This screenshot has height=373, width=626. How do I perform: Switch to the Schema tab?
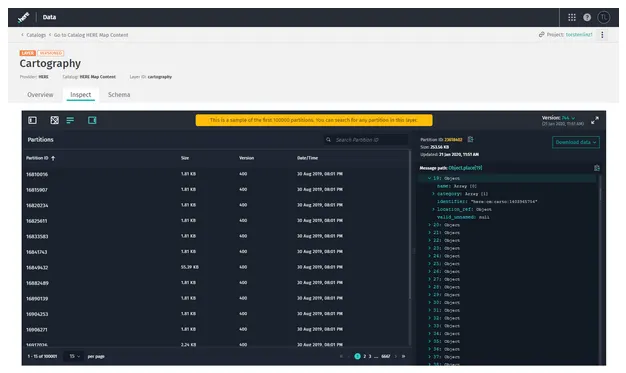(119, 95)
